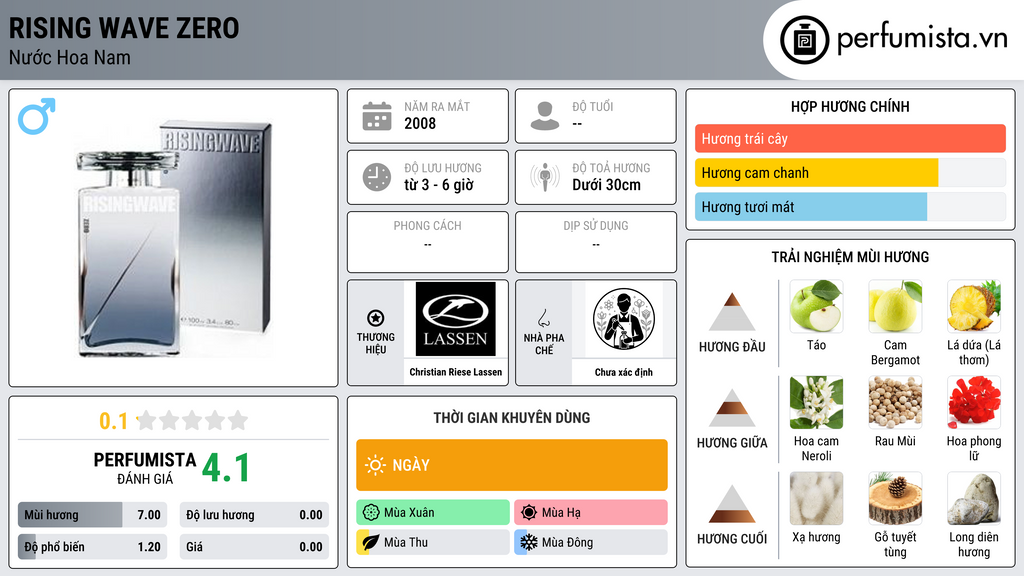Image resolution: width=1024 pixels, height=576 pixels.
Task: Click the Độ lưu hương 0.00 score bar
Action: [254, 515]
